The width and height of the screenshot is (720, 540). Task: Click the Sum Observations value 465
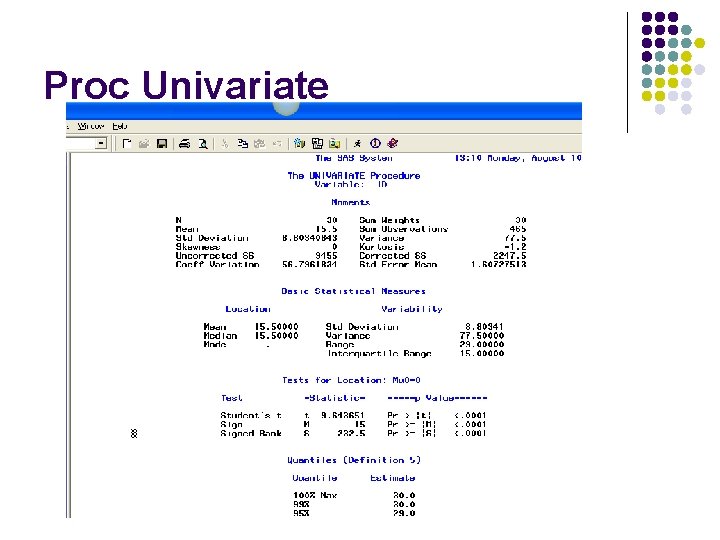tap(518, 229)
